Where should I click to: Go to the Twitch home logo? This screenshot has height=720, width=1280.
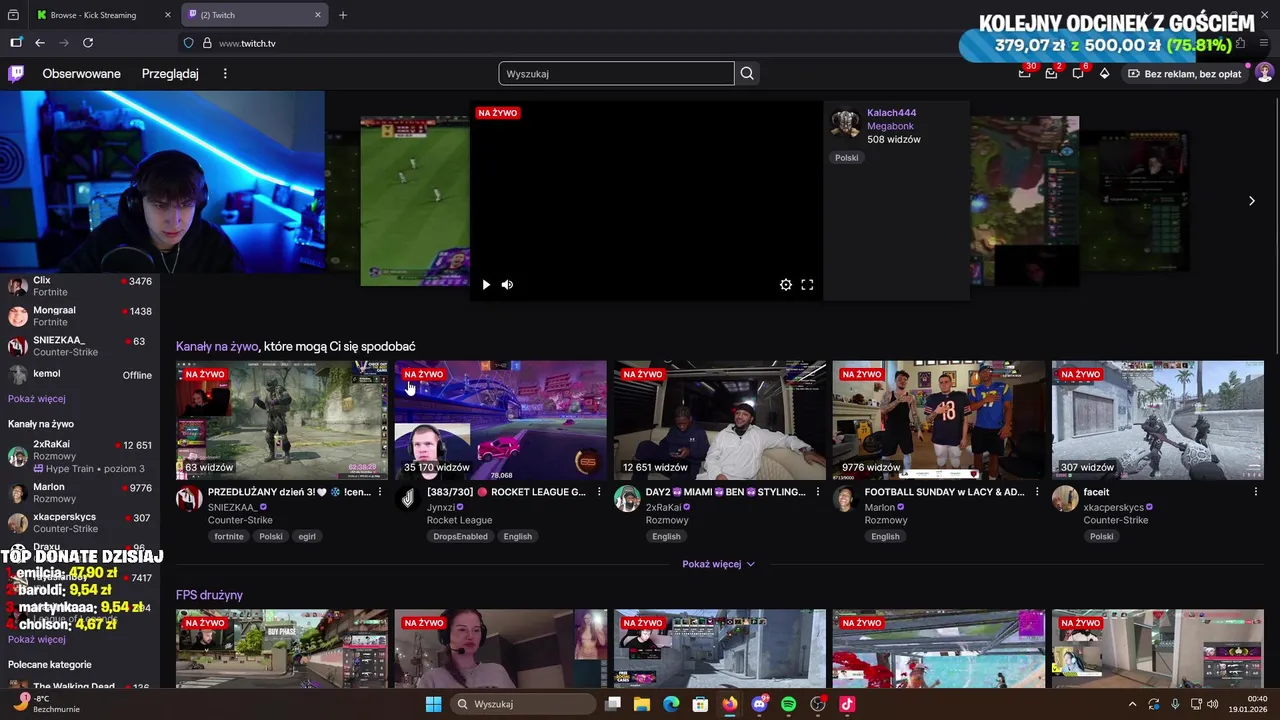click(16, 73)
